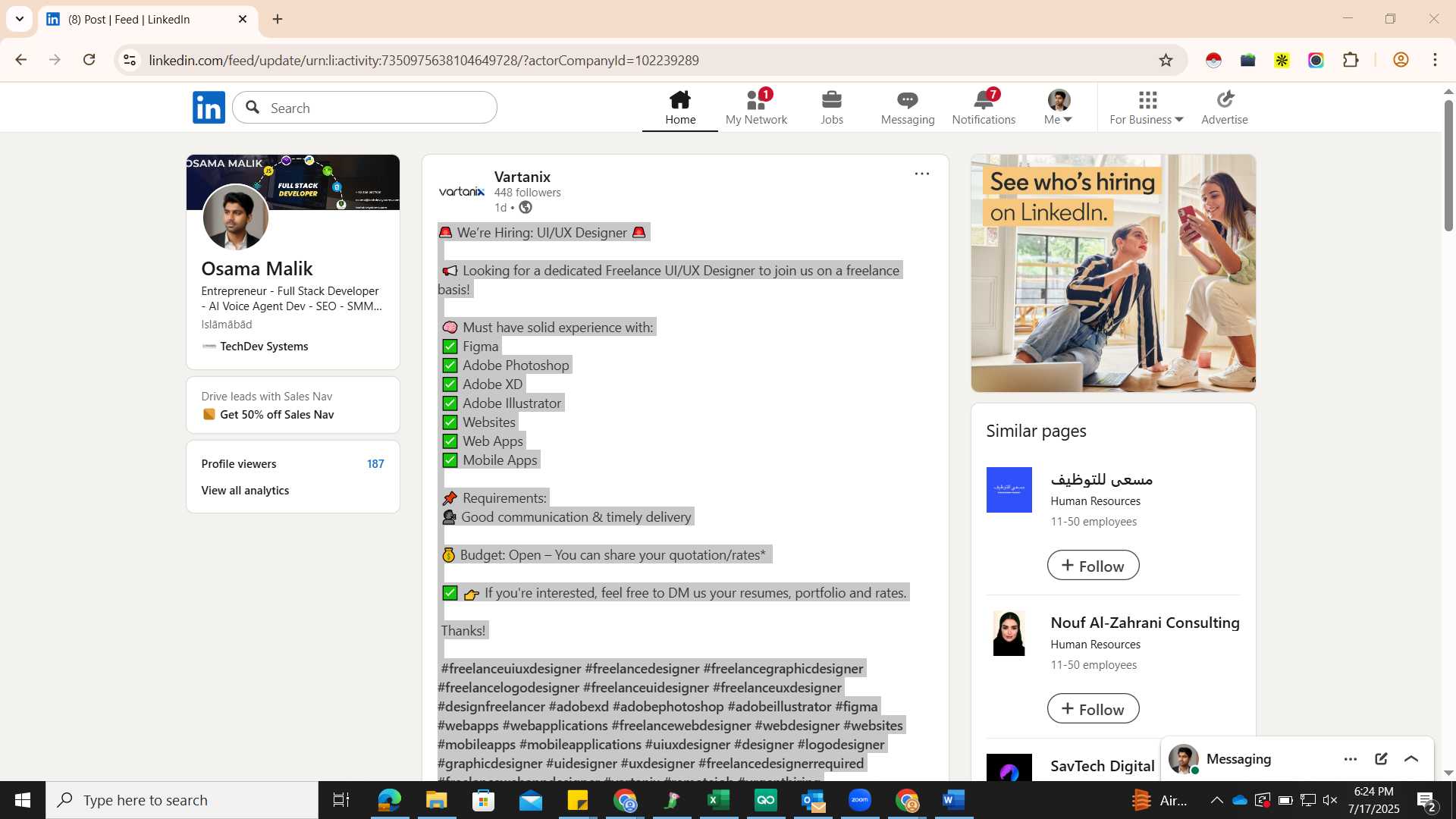Open File Explorer from taskbar
The width and height of the screenshot is (1456, 819).
(436, 800)
